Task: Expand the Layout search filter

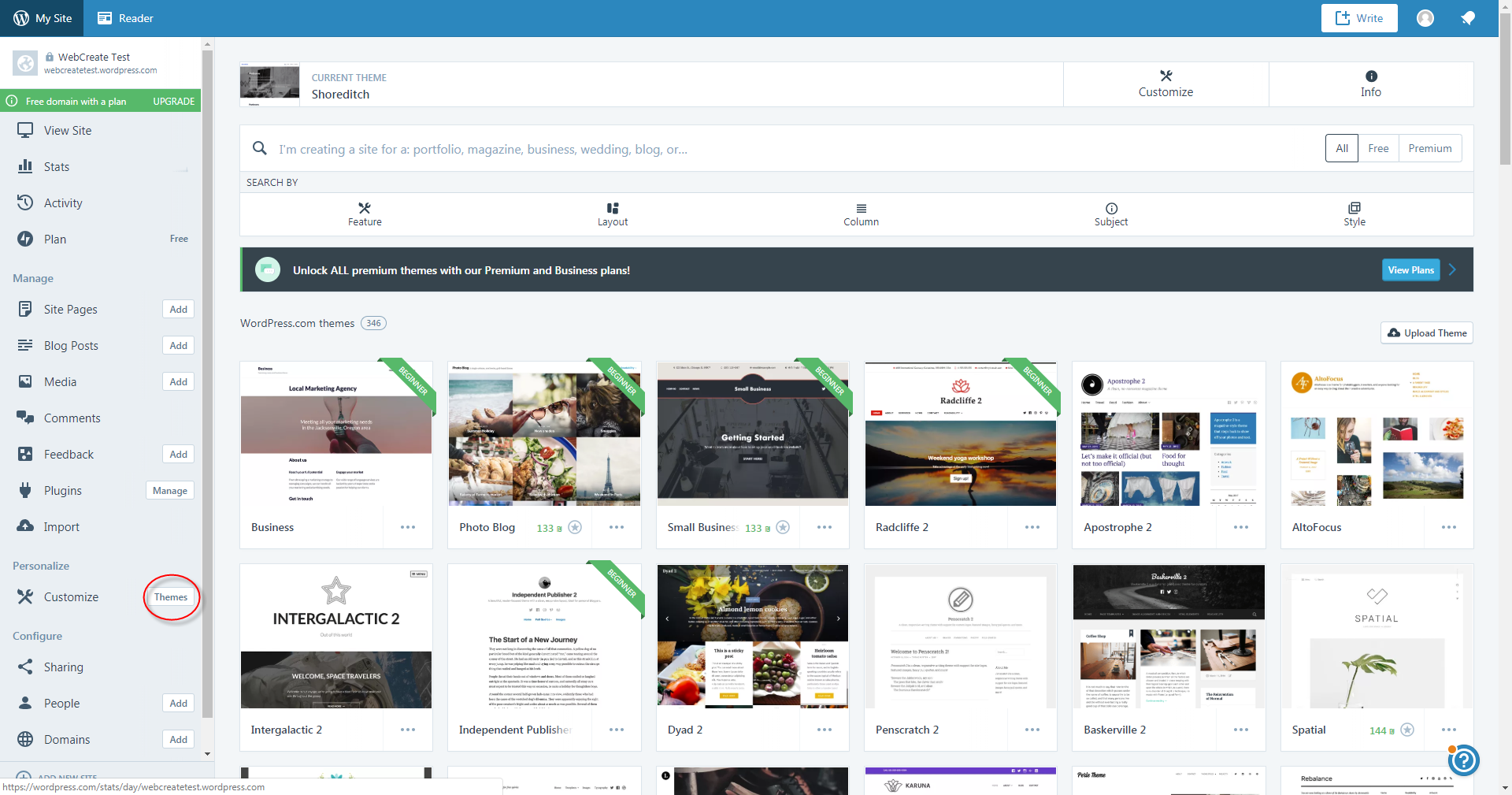Action: [x=613, y=214]
